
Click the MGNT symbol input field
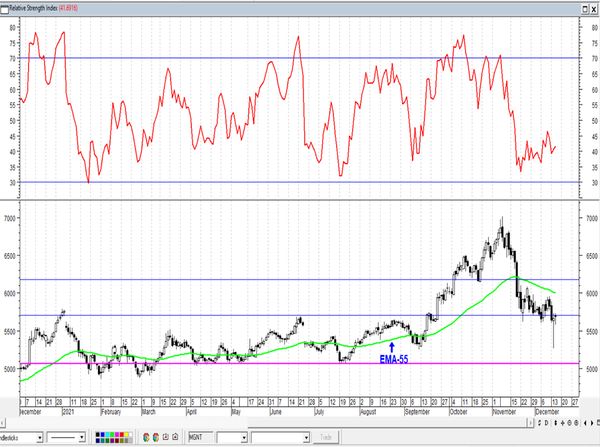200,437
